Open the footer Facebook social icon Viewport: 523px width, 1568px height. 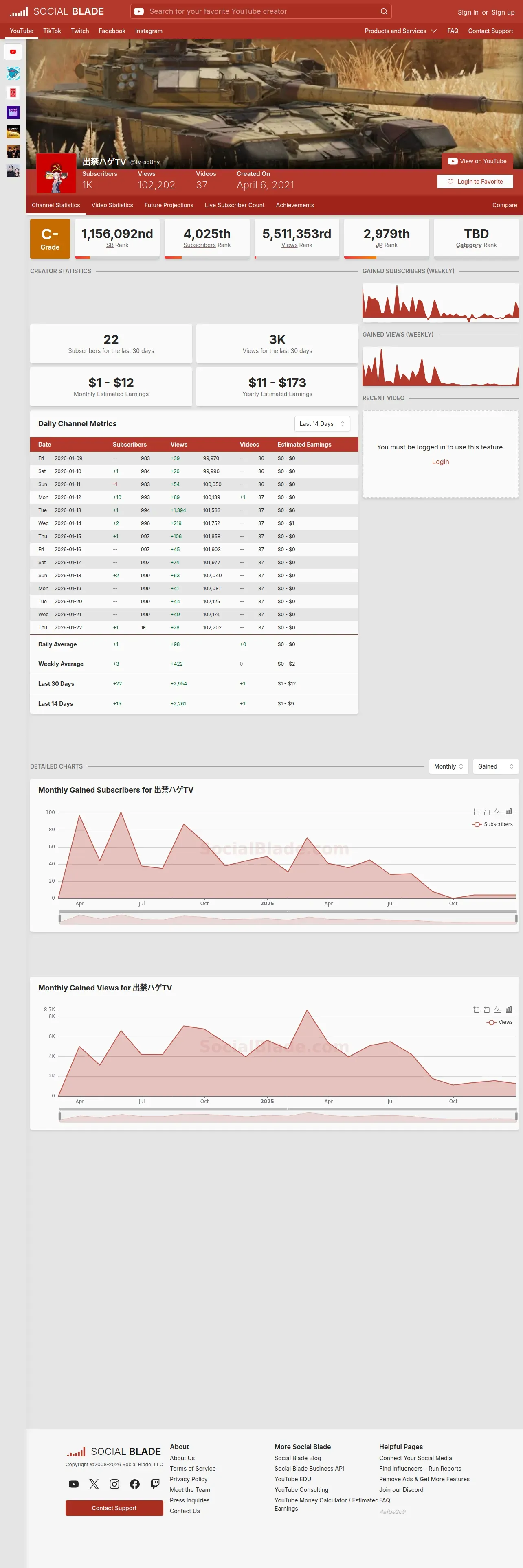(x=134, y=1484)
